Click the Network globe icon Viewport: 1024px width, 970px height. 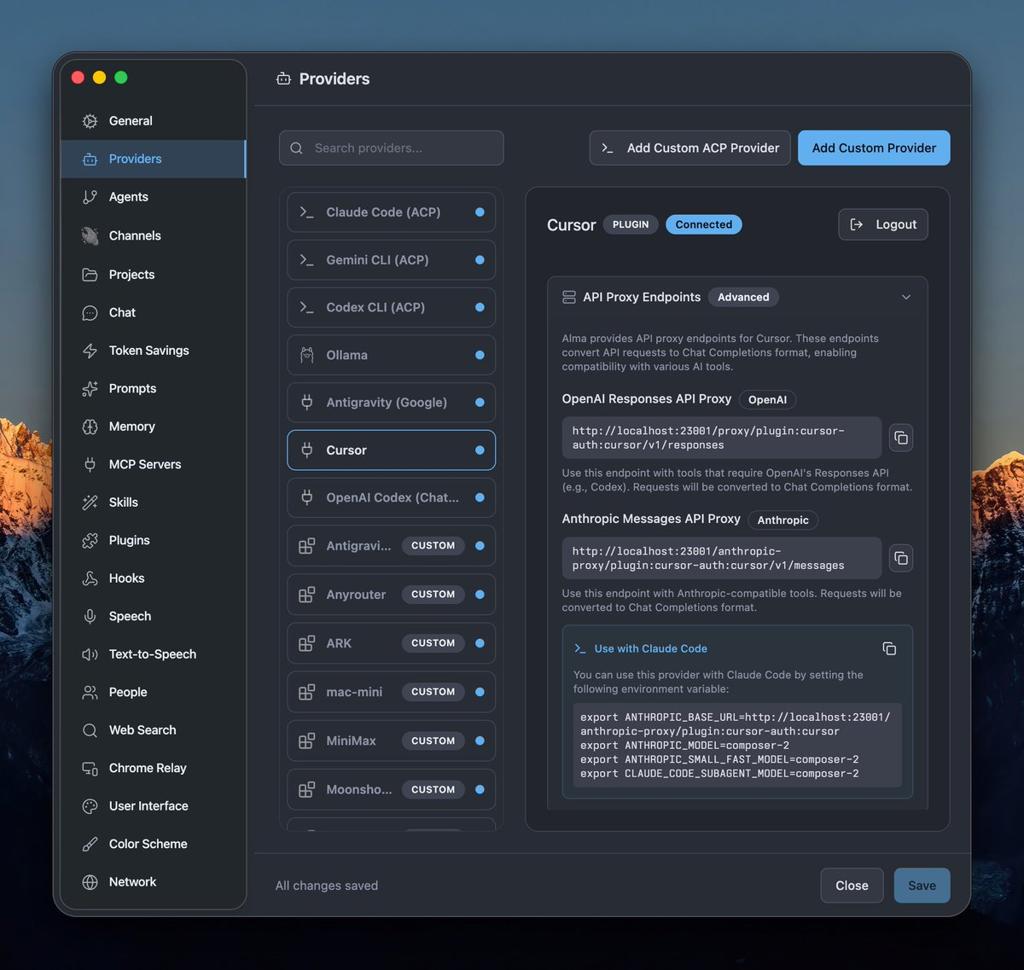click(x=90, y=882)
